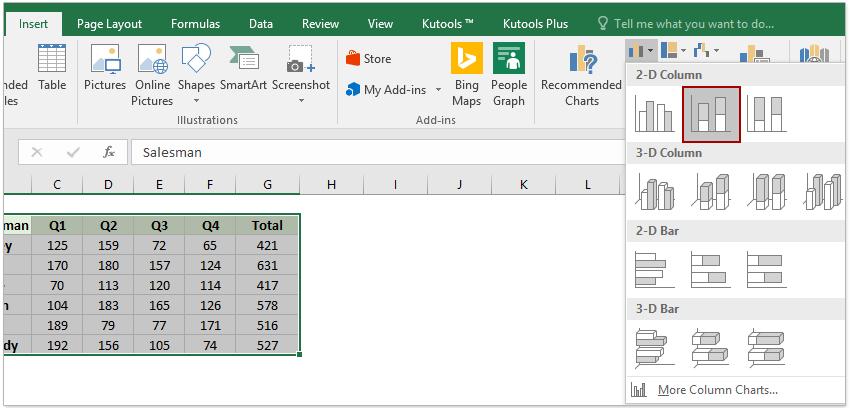
Task: Open the Recommended Charts dialog
Action: [x=581, y=76]
